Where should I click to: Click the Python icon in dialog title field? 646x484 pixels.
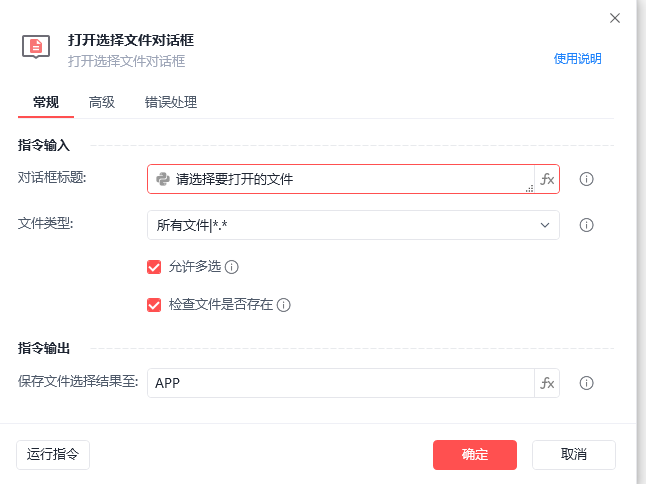tap(163, 180)
